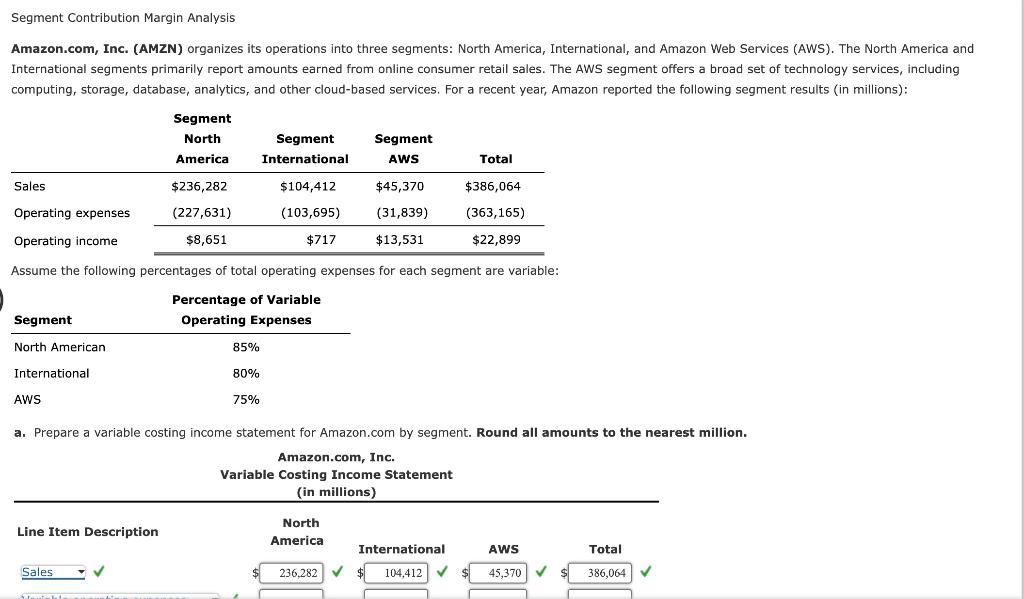
Task: Click the Segment Contribution Margin Analysis title
Action: coord(122,17)
